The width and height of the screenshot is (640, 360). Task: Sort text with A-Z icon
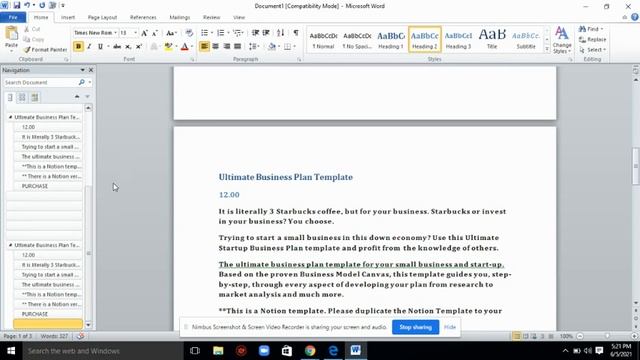[280, 33]
